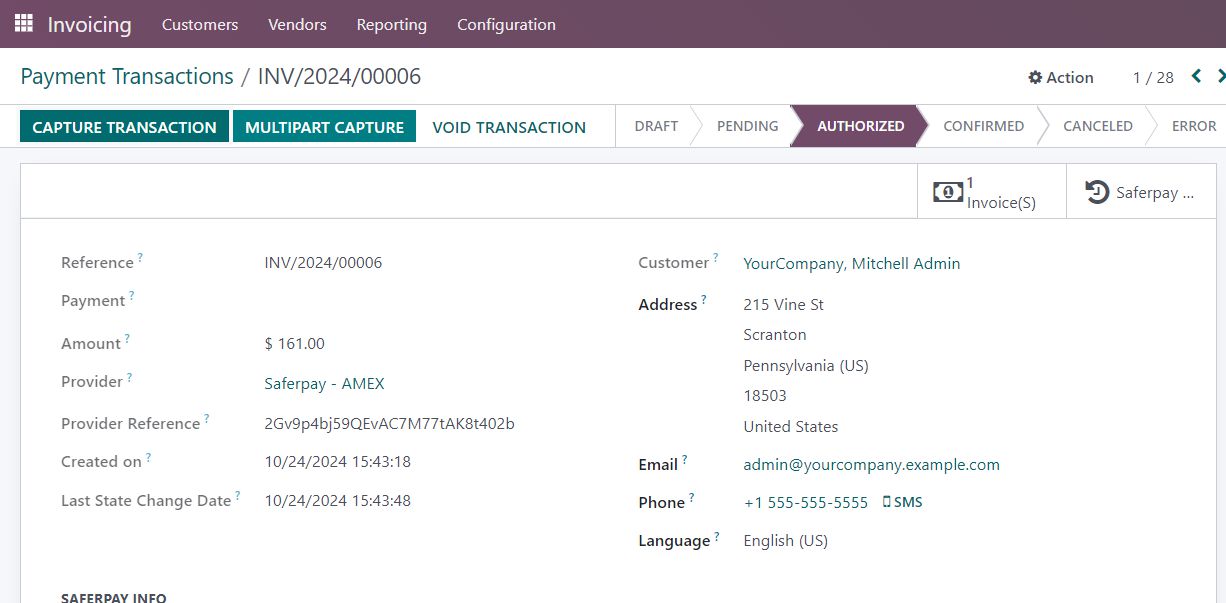The width and height of the screenshot is (1226, 603).
Task: Go to previous record arrow
Action: click(1196, 76)
